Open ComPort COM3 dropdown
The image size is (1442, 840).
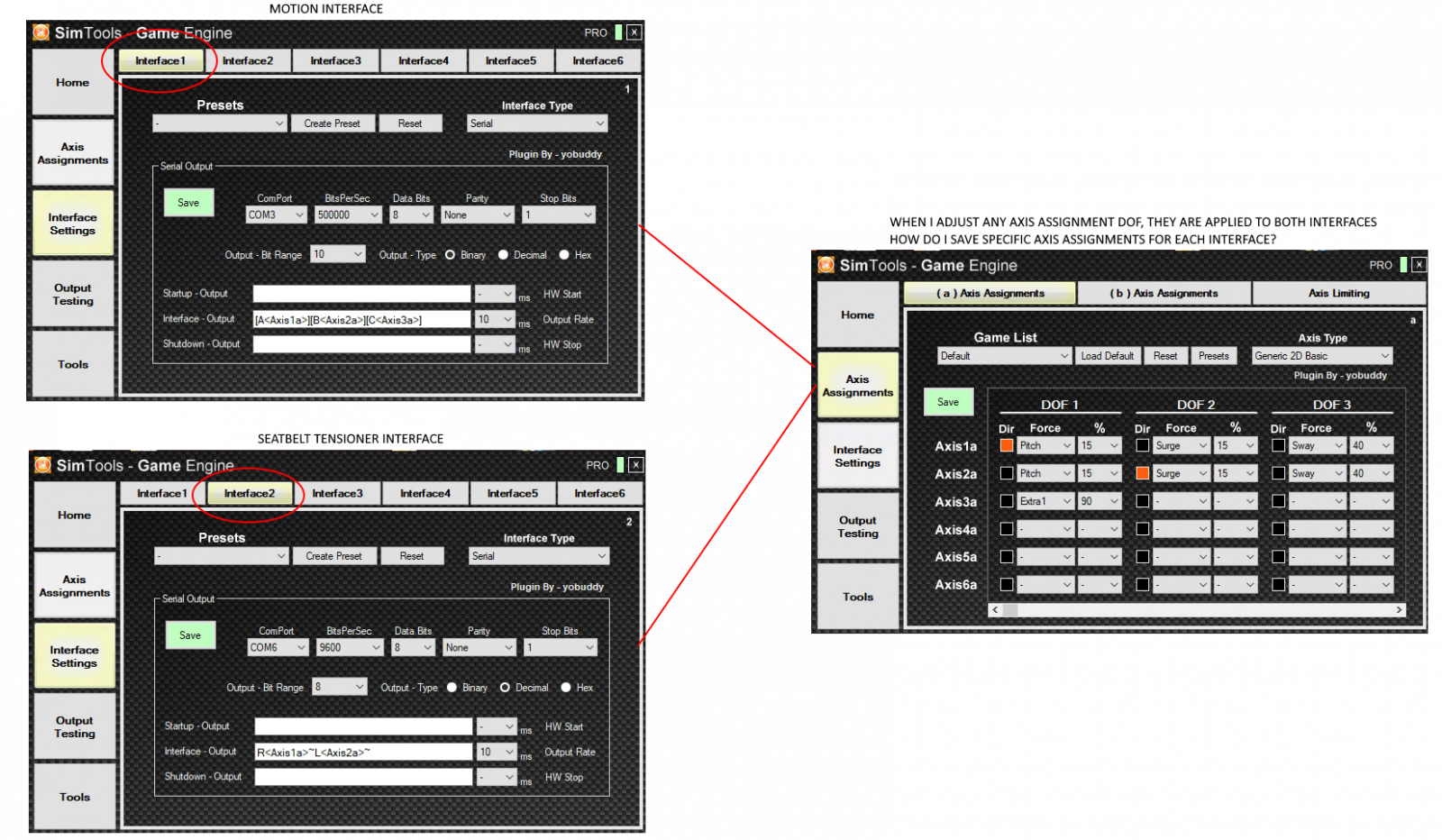point(277,215)
